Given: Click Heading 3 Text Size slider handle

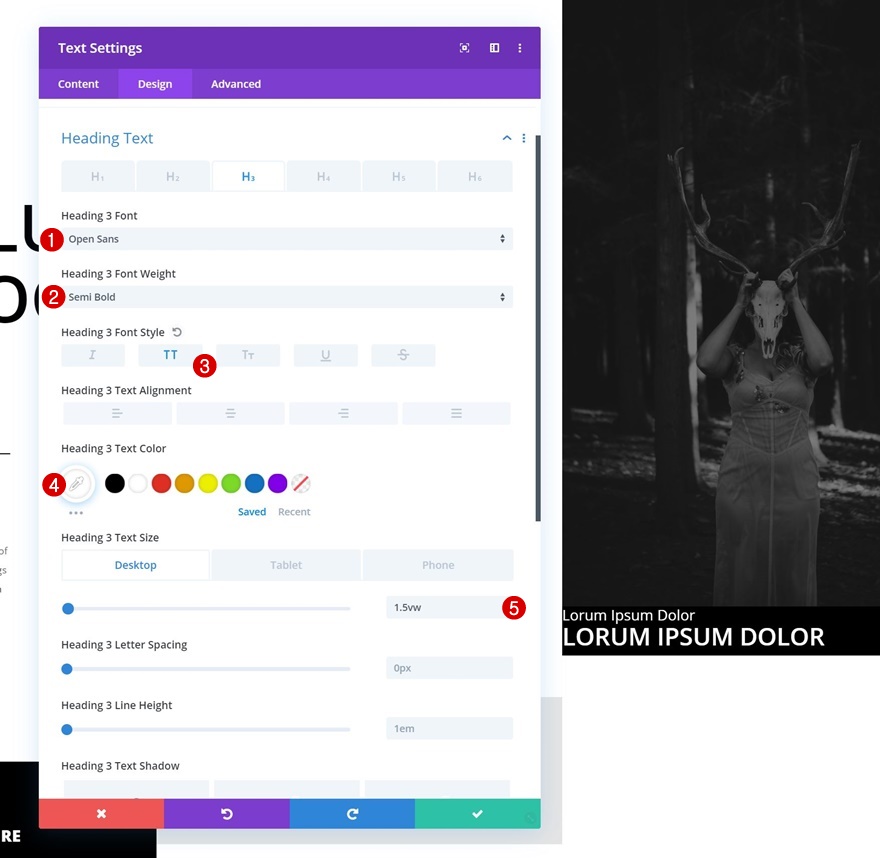Looking at the screenshot, I should tap(68, 609).
